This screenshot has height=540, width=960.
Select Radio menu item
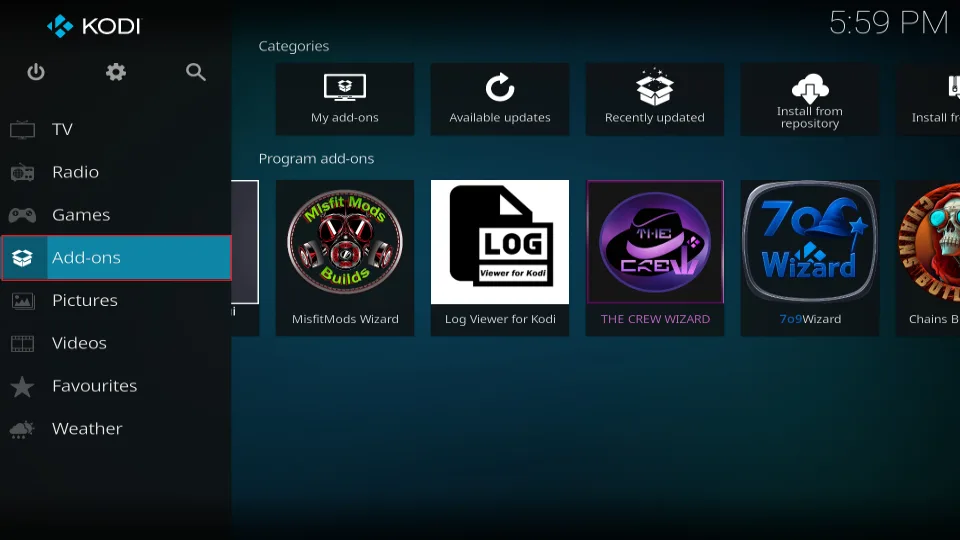pyautogui.click(x=116, y=173)
